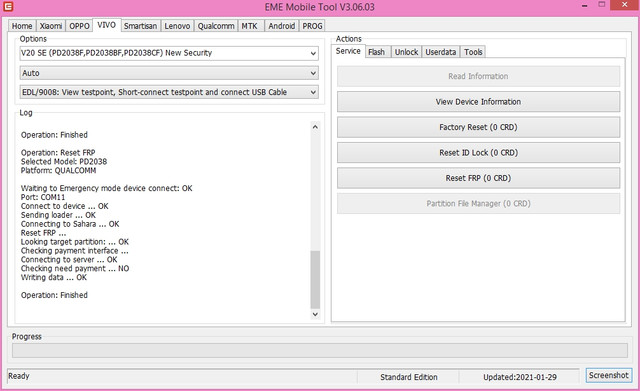The height and width of the screenshot is (391, 640).
Task: Click 'Updated:2021-01-29' in status bar
Action: (x=520, y=377)
